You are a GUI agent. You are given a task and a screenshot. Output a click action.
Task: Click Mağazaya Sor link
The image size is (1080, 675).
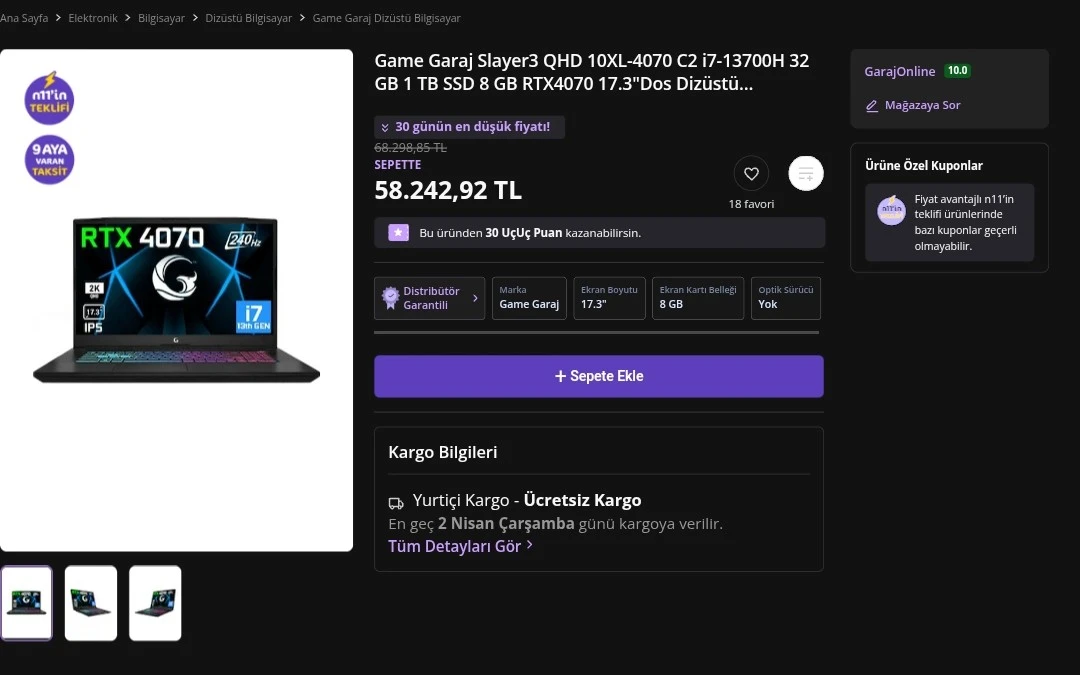coord(922,105)
